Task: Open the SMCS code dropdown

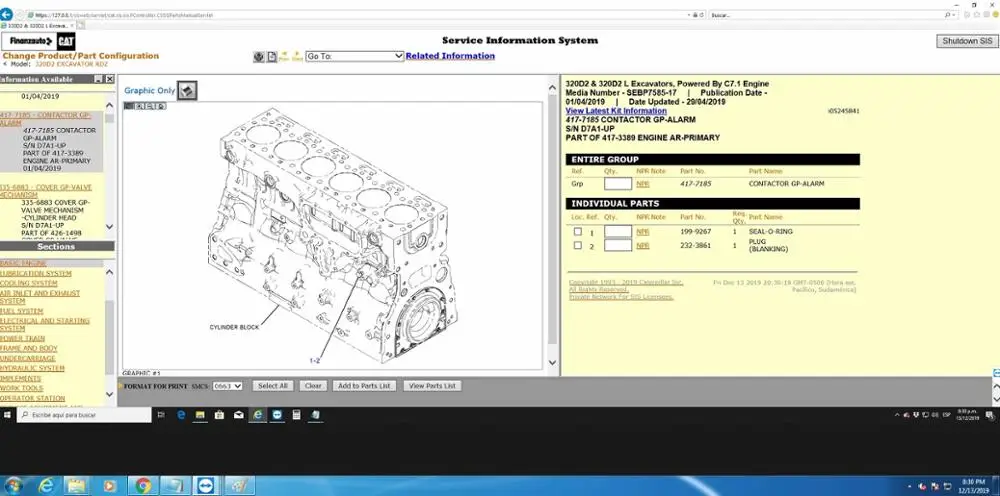Action: coord(228,386)
